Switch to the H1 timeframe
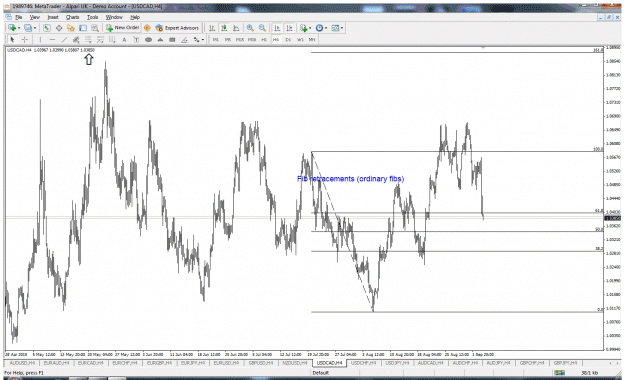 (x=264, y=39)
